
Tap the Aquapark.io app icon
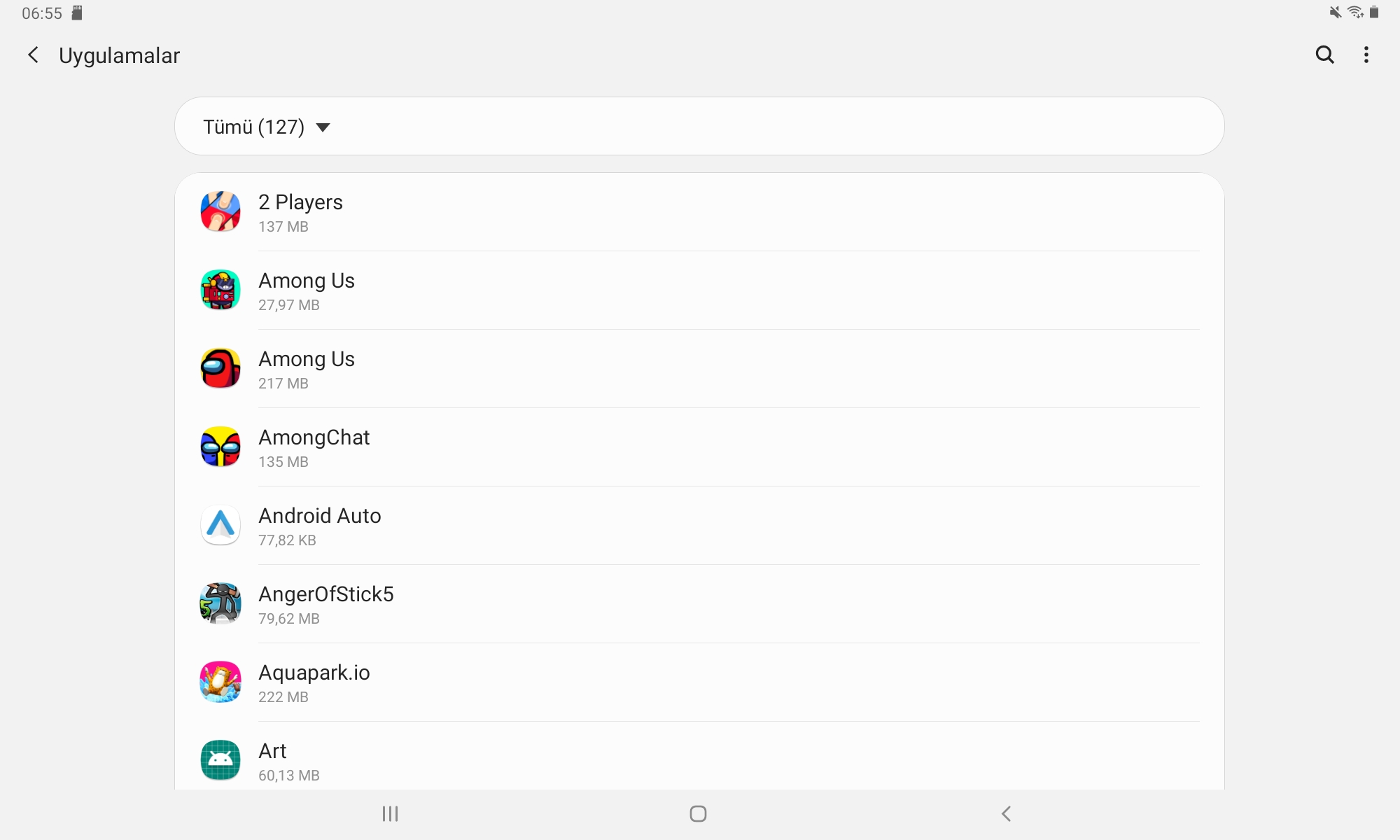pyautogui.click(x=220, y=682)
